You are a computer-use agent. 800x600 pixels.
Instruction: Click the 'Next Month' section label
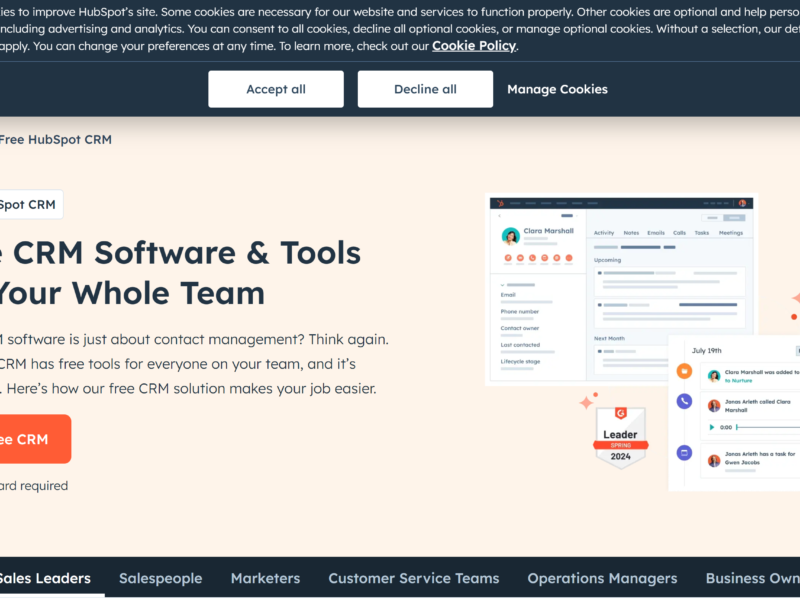point(609,338)
